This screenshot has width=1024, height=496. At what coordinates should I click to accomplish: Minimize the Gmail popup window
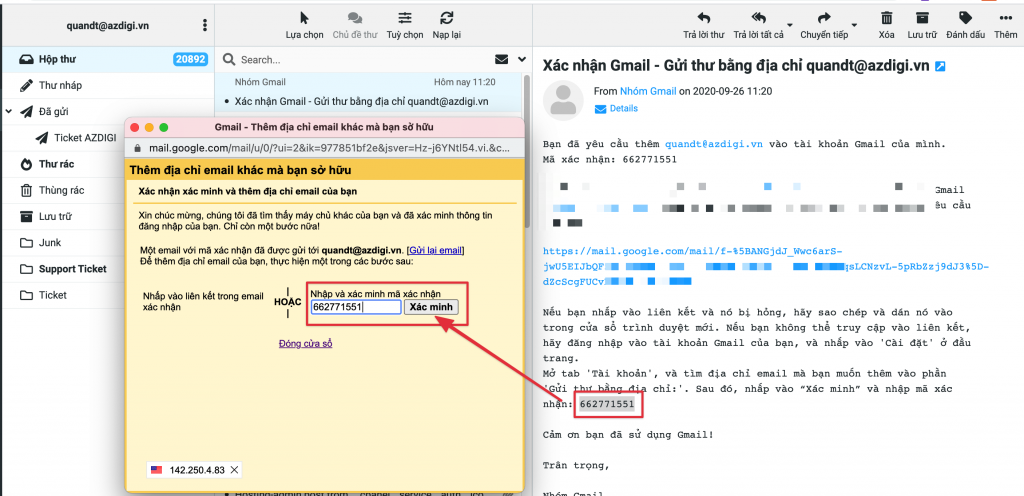click(x=150, y=127)
